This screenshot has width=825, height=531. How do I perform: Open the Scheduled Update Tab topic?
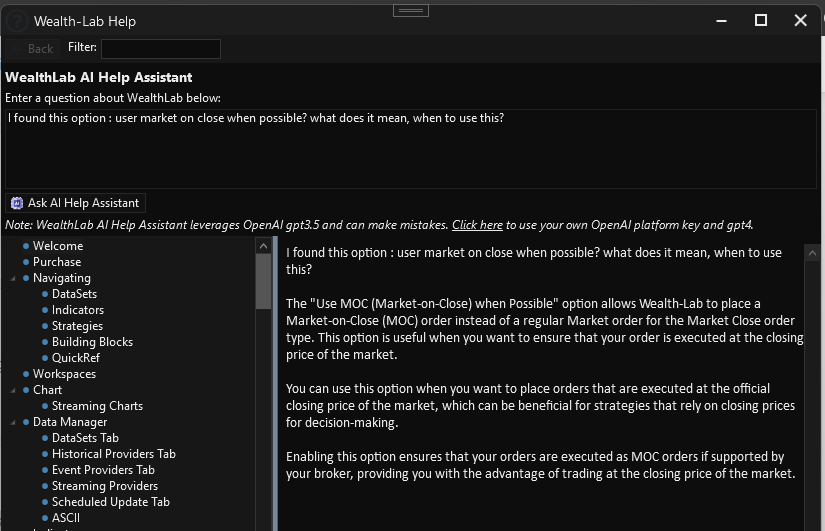[x=110, y=502]
